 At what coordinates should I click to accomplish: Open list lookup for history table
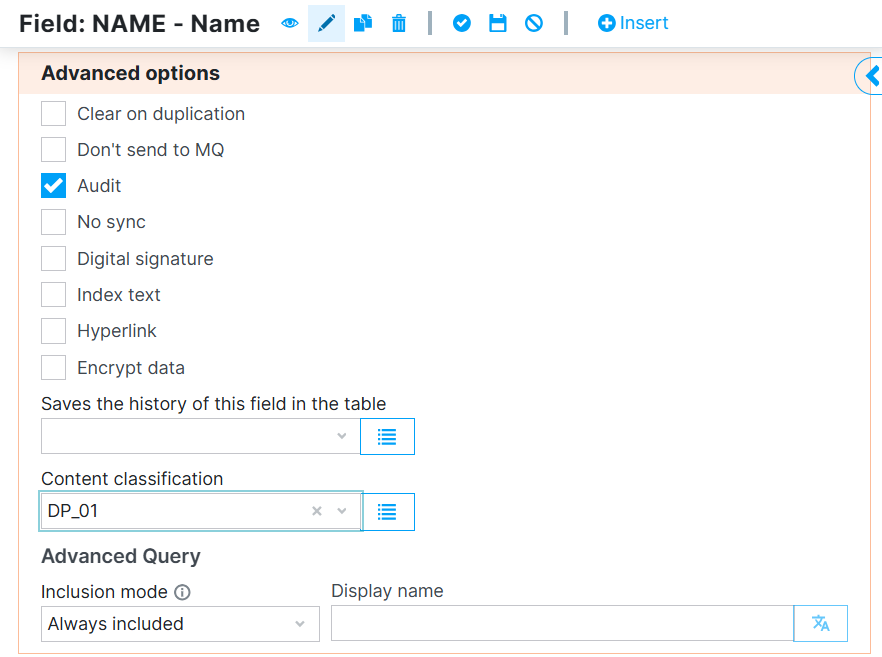click(387, 436)
